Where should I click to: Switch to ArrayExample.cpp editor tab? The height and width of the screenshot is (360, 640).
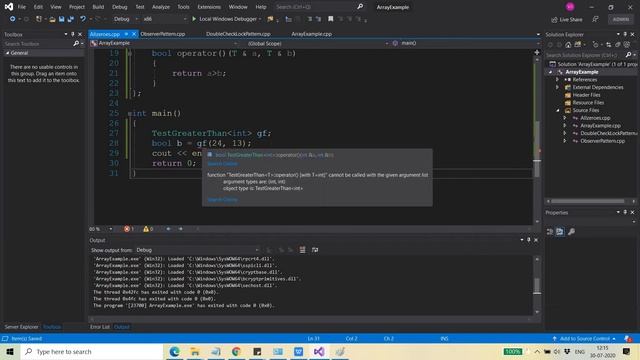pyautogui.click(x=311, y=34)
